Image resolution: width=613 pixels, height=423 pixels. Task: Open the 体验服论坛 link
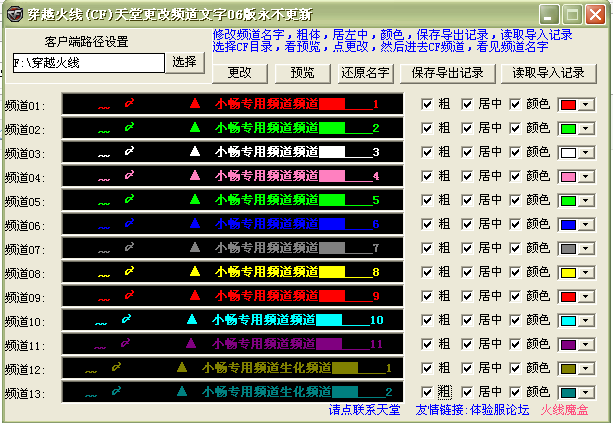click(x=500, y=410)
